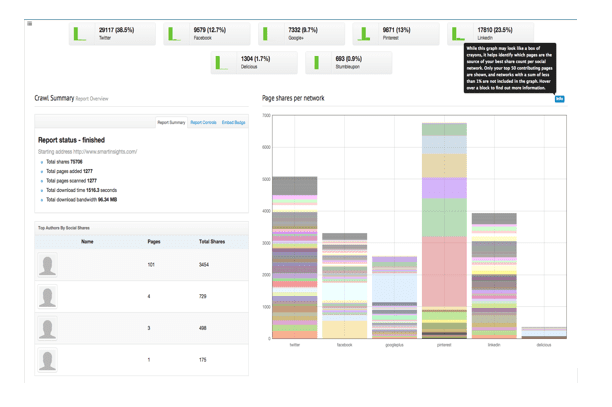Switch to the Report Summary tab
This screenshot has width=612, height=407.
(171, 122)
